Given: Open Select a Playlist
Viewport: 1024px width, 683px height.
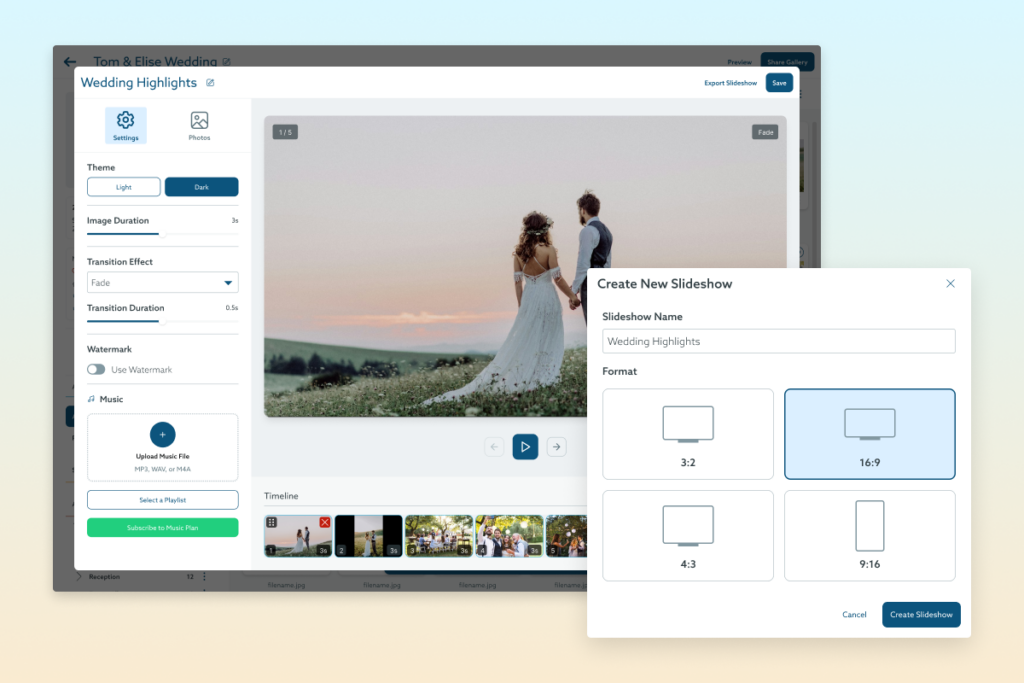Looking at the screenshot, I should [162, 499].
